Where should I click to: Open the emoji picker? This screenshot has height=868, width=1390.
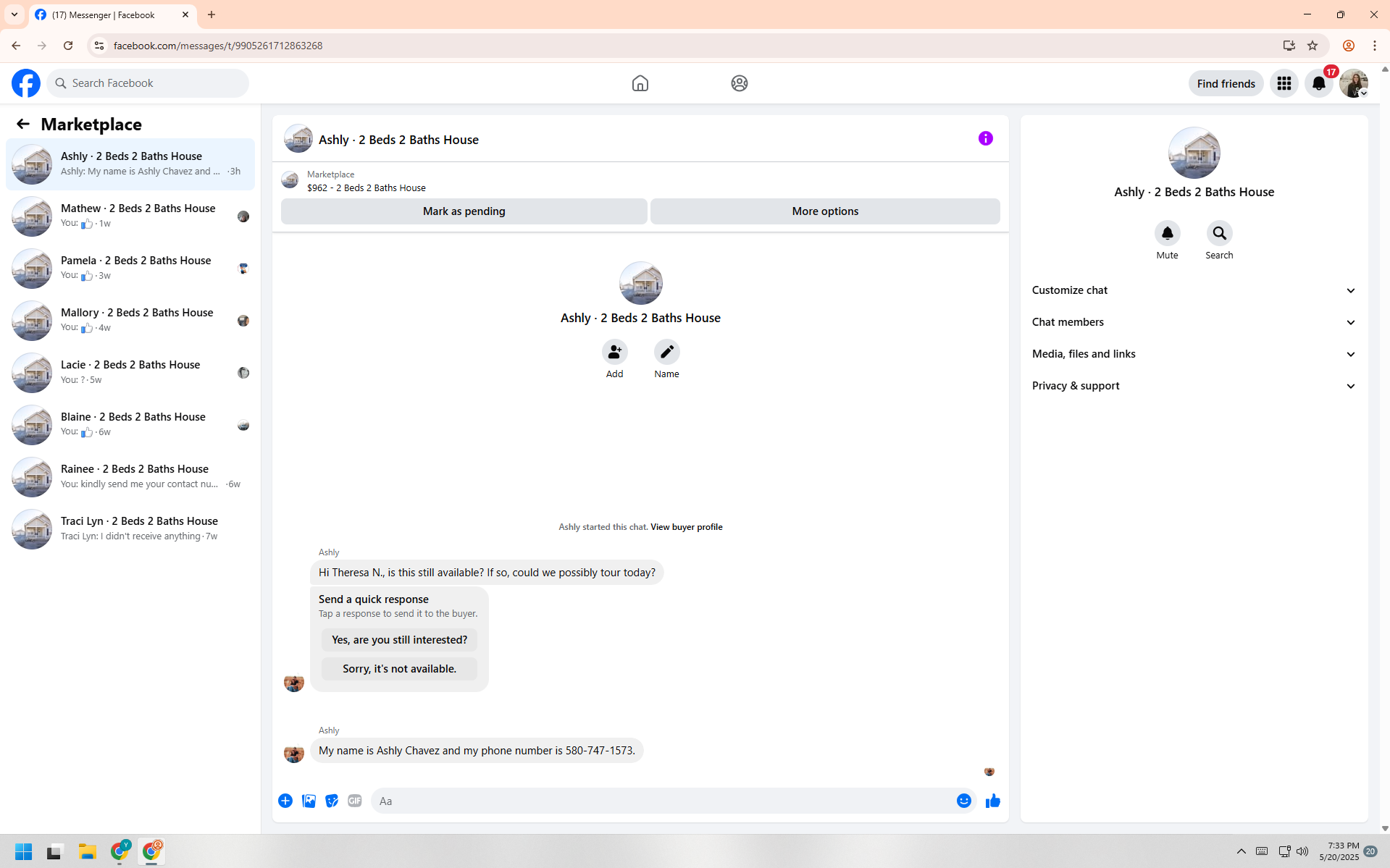963,801
